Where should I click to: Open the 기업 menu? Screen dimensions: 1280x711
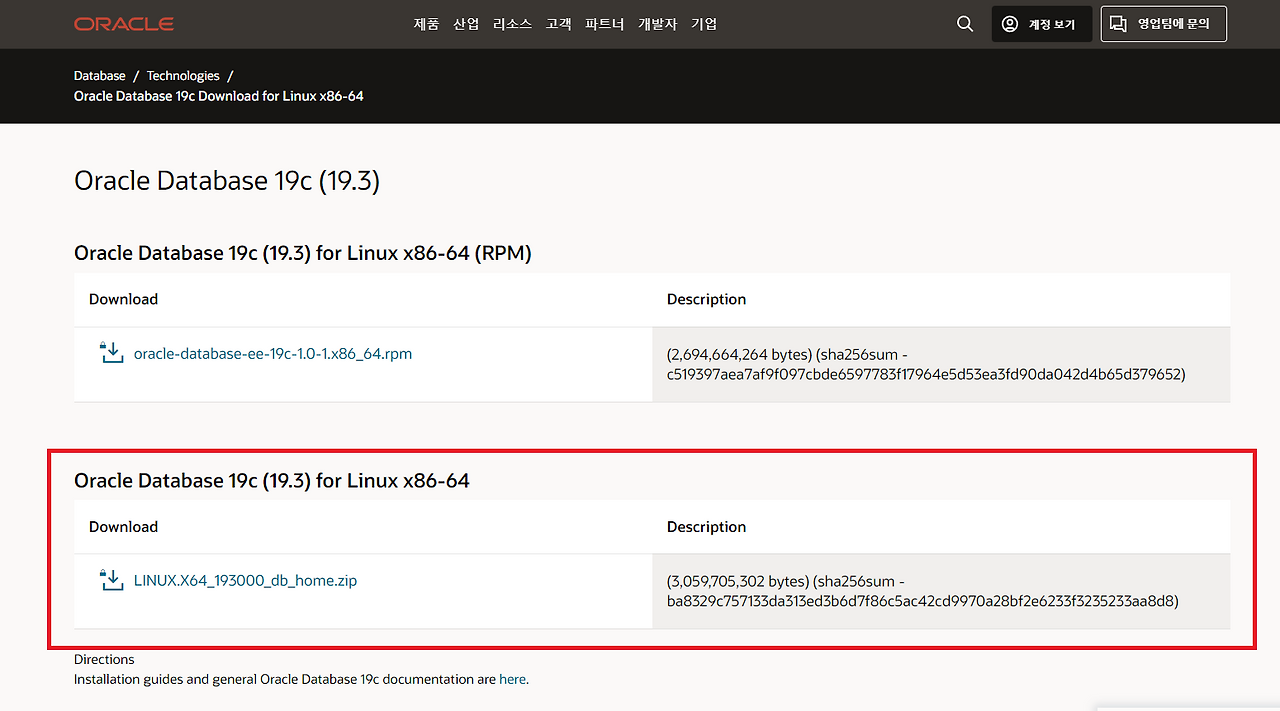click(x=704, y=23)
